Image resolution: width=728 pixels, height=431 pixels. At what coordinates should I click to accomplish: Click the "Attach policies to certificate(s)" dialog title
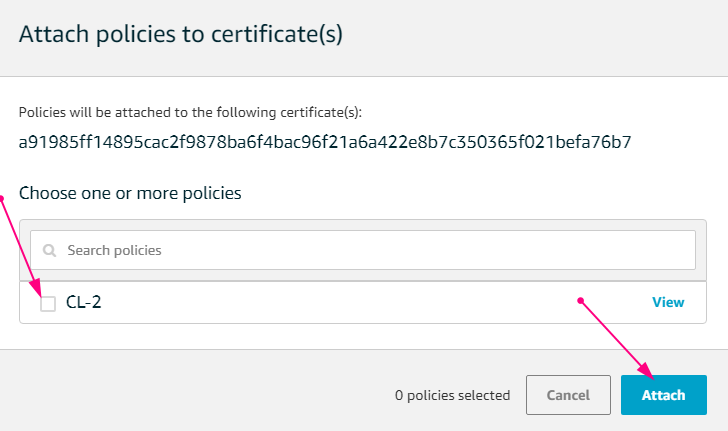pos(181,34)
